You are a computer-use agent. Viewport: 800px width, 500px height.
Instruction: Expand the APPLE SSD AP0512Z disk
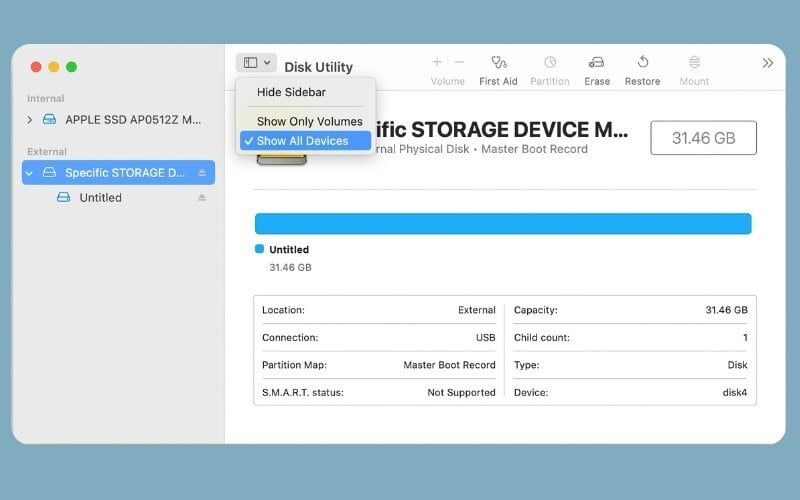[30, 120]
